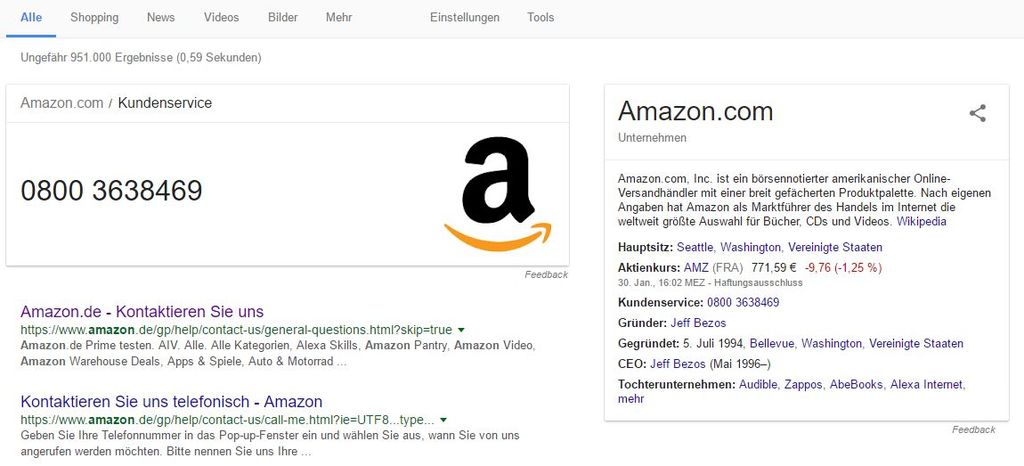
Task: Click Feedback below the knowledge panel
Action: [973, 430]
